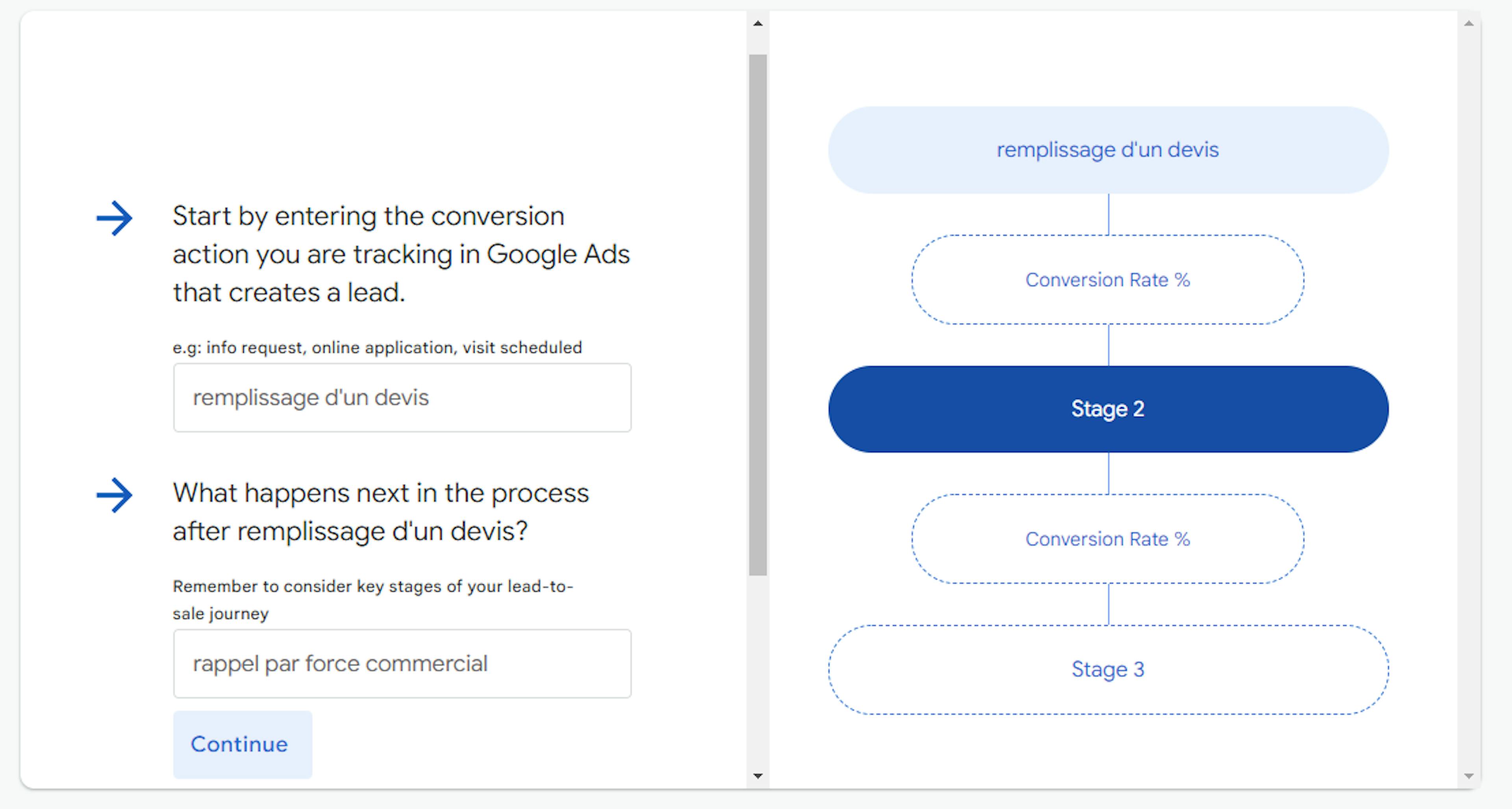Click the second Conversion Rate % bubble
This screenshot has width=1512, height=809.
tap(1108, 539)
